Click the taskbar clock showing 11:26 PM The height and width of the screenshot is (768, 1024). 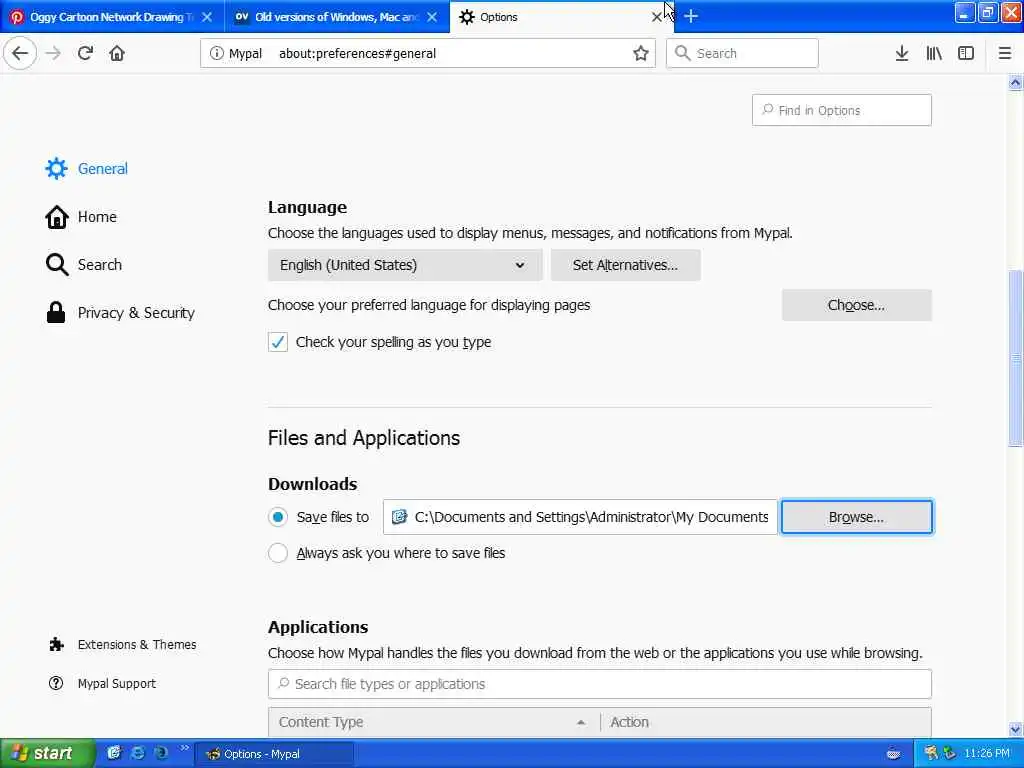[987, 754]
